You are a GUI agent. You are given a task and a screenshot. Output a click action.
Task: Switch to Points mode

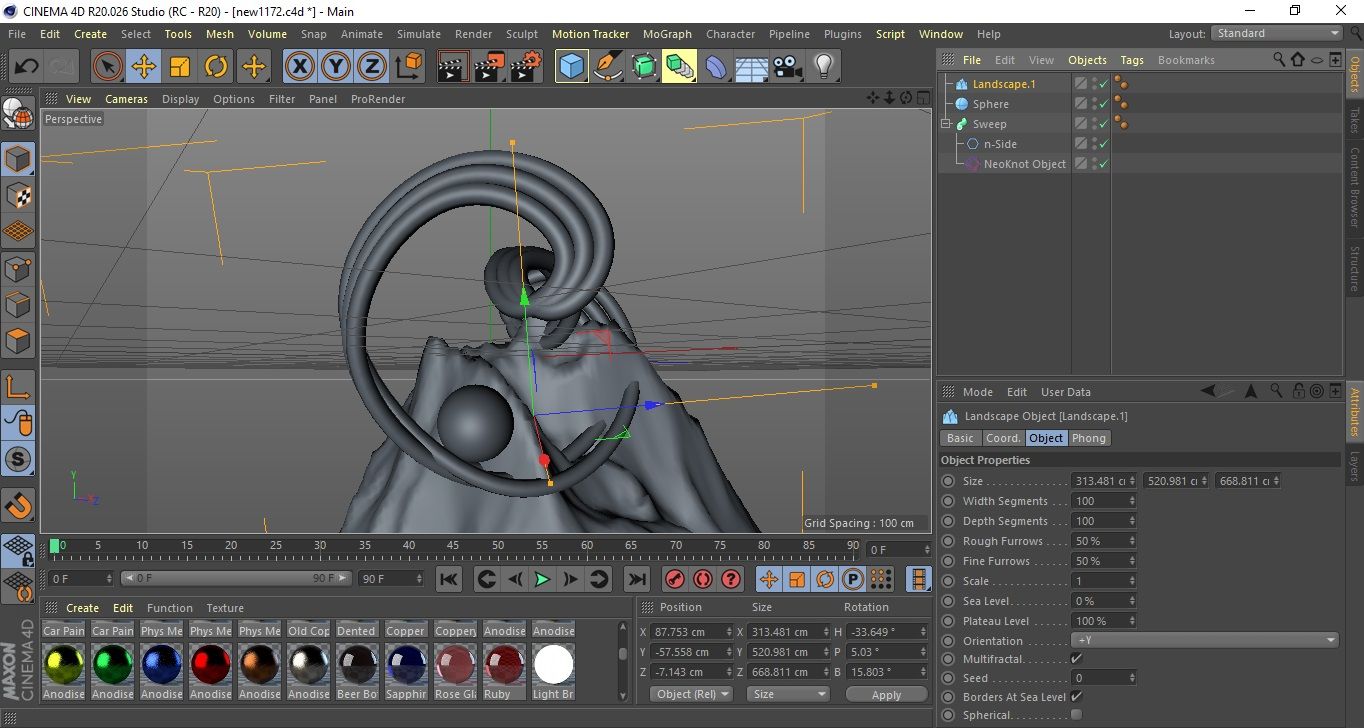click(18, 268)
